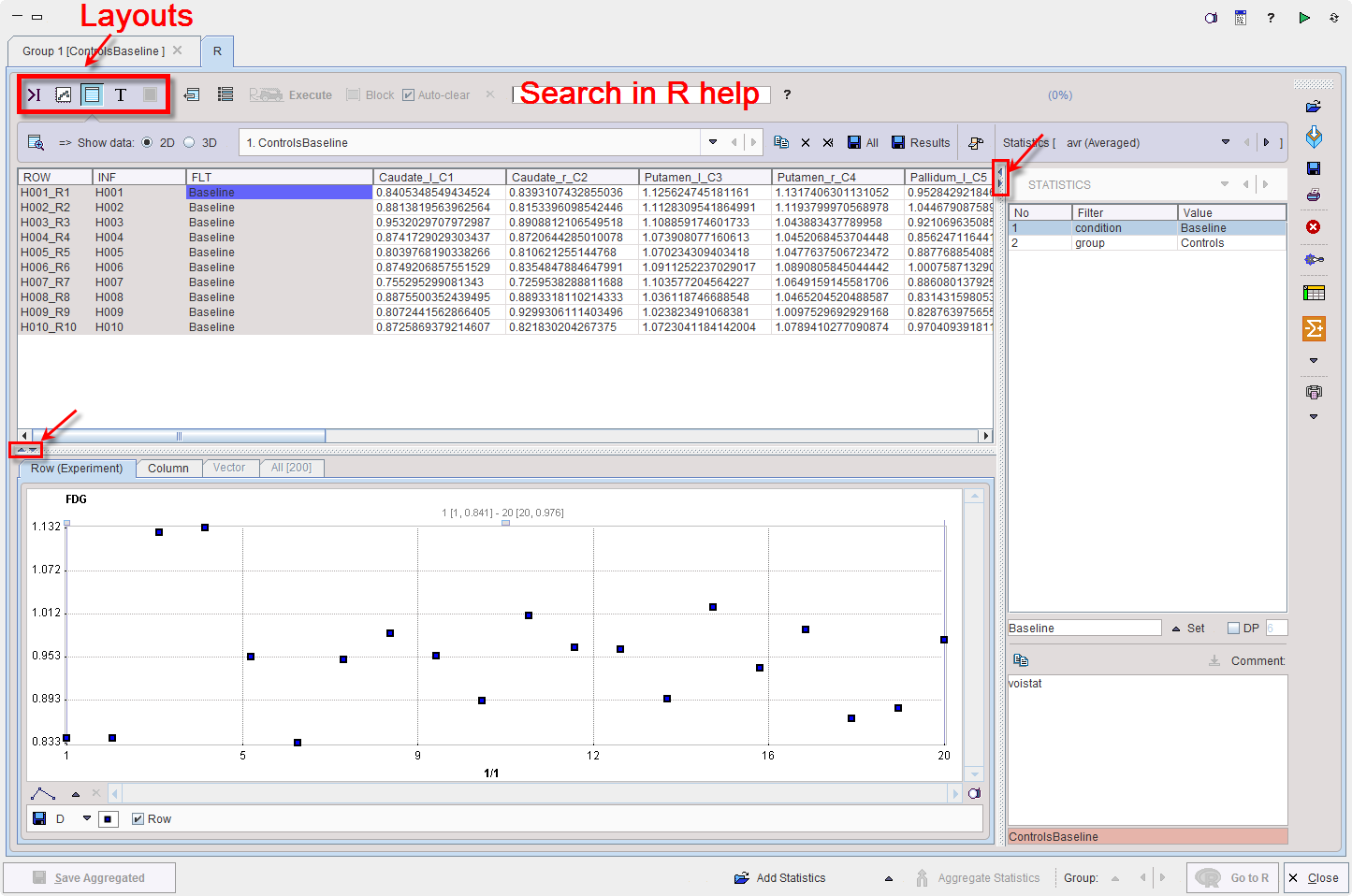Open the Vector tab
The image size is (1352, 896).
(229, 468)
